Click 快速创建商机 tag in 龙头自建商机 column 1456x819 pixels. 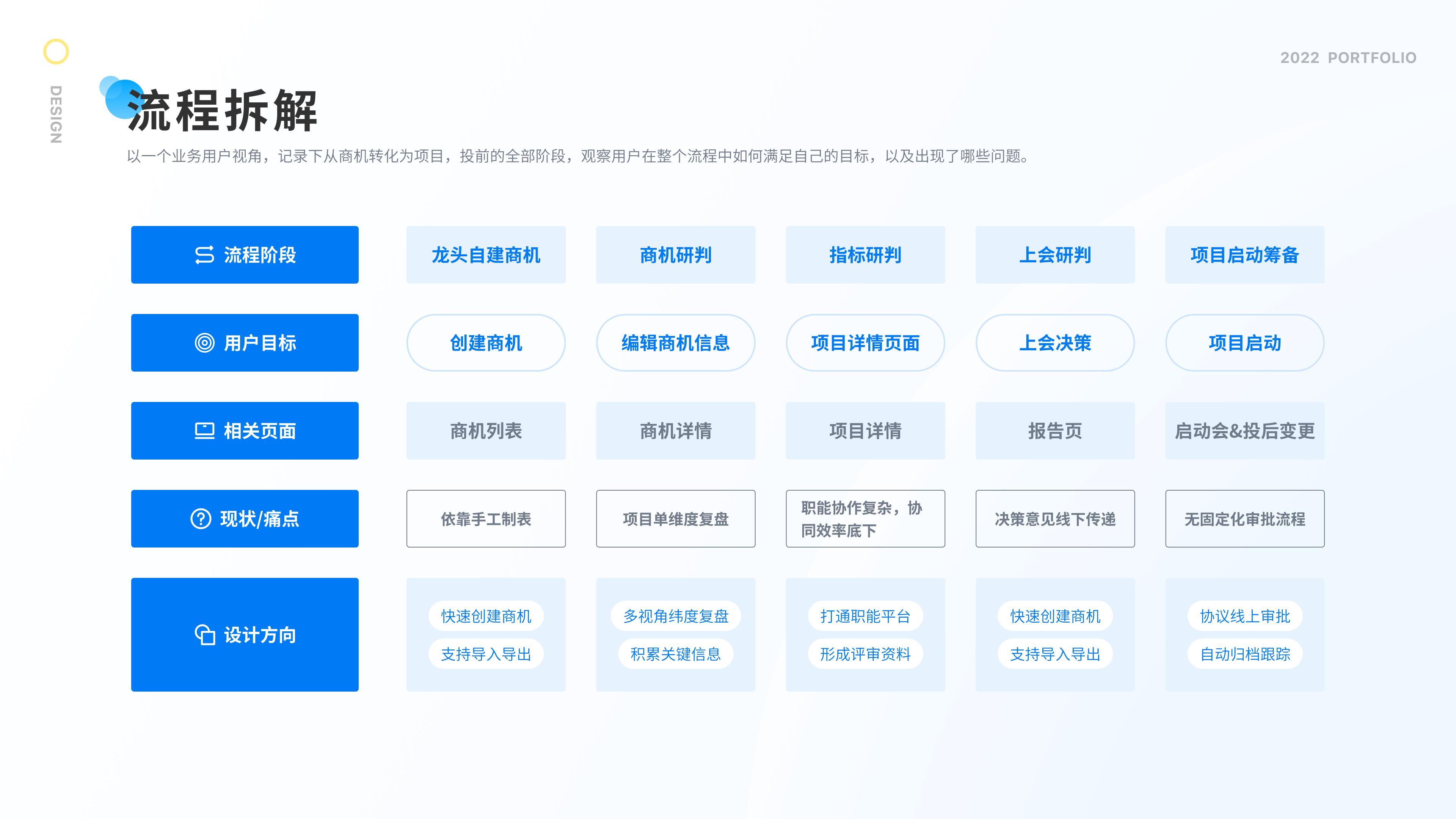click(486, 616)
